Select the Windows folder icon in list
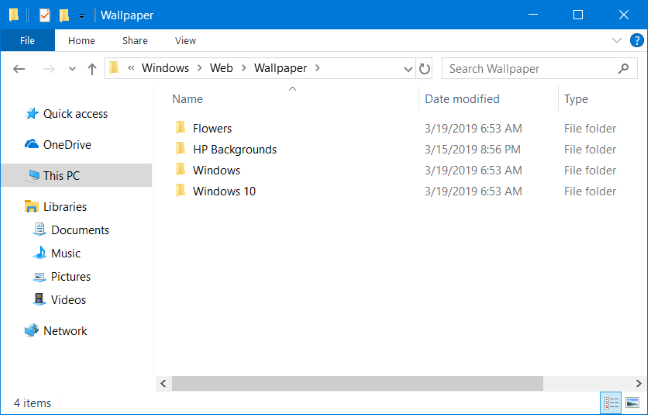The height and width of the screenshot is (415, 648). (180, 169)
